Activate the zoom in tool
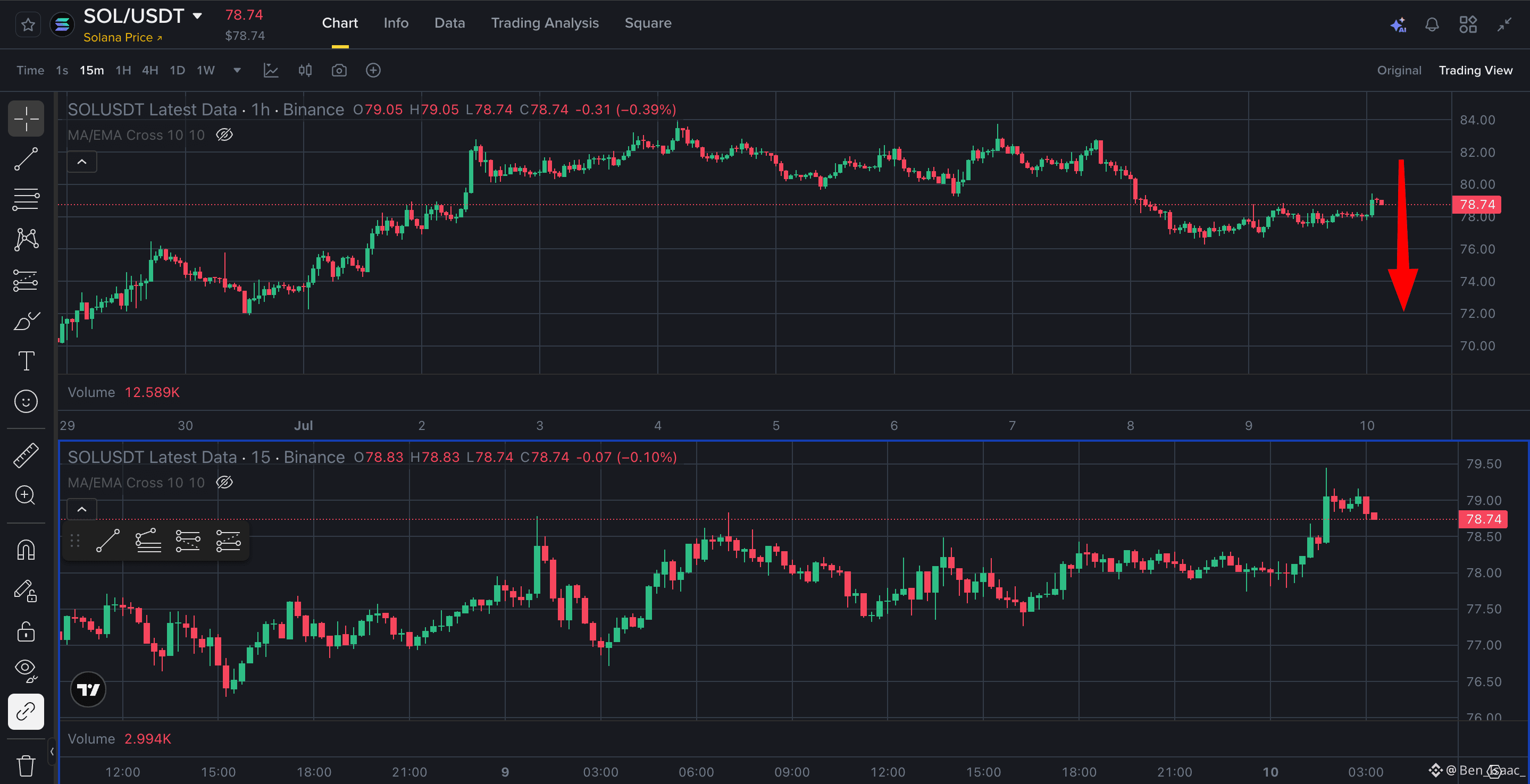The height and width of the screenshot is (784, 1530). coord(26,495)
